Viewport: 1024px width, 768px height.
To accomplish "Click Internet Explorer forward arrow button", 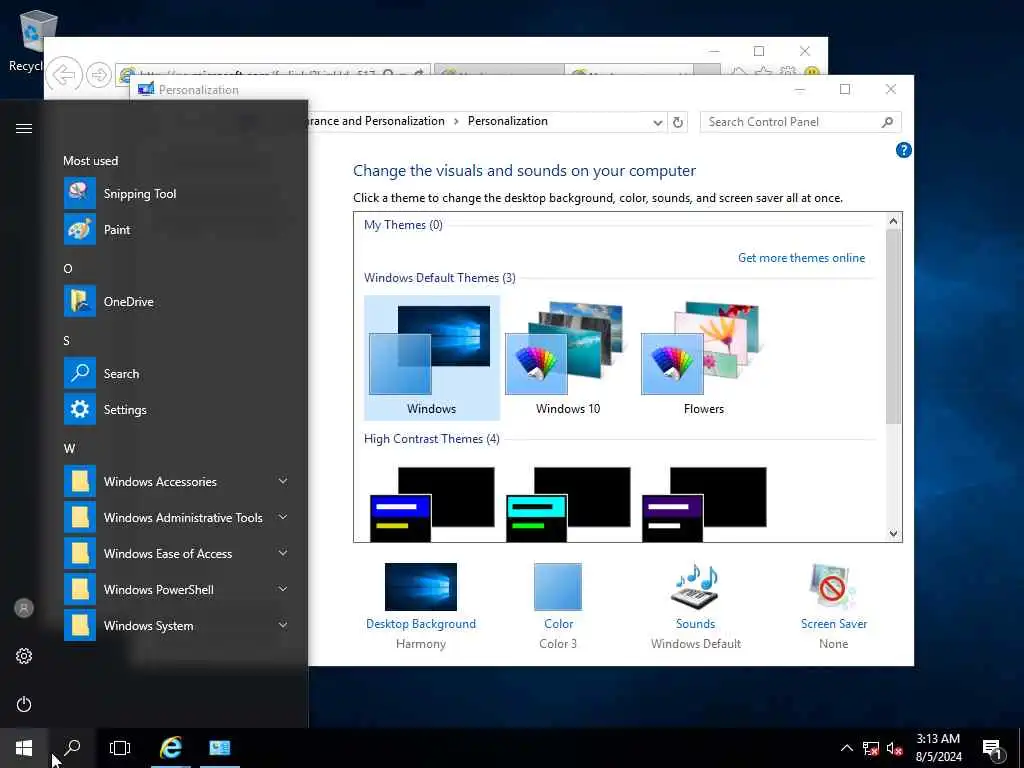I will click(99, 75).
